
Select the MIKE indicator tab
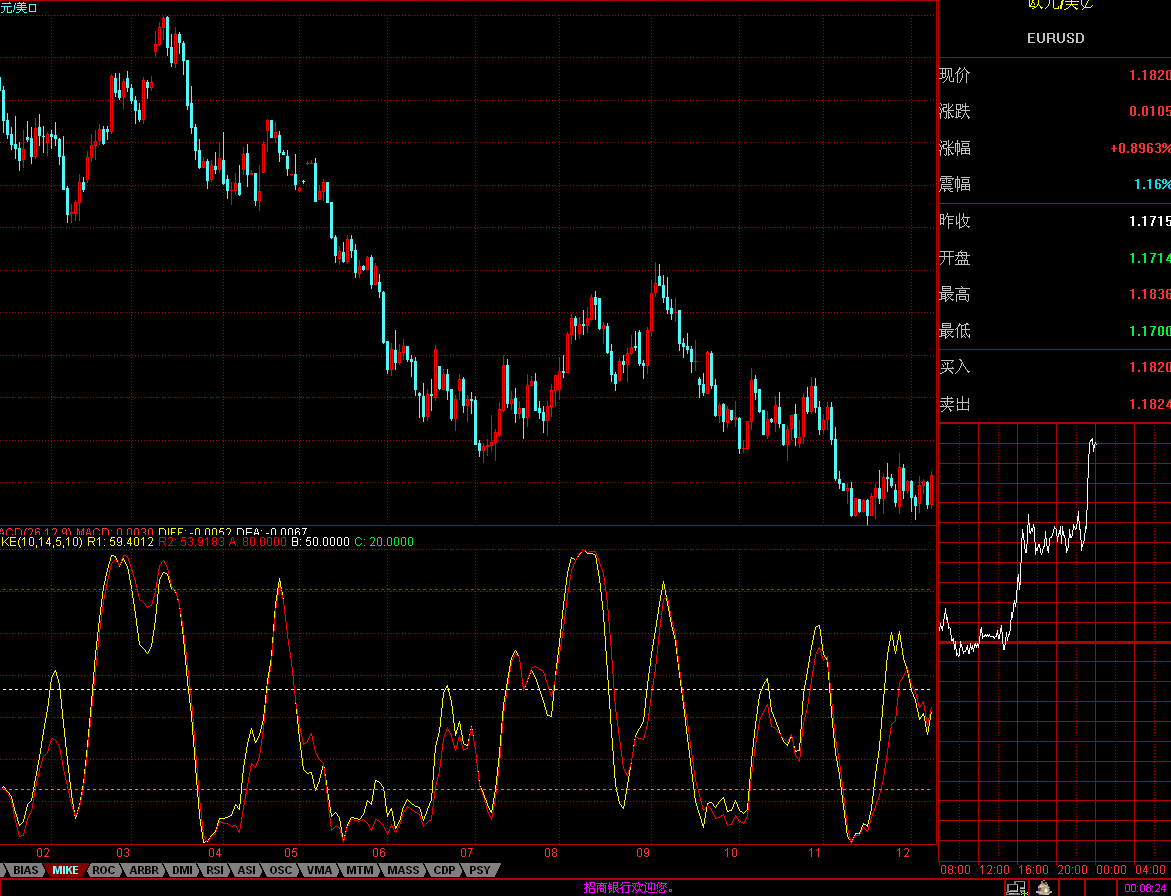(66, 870)
